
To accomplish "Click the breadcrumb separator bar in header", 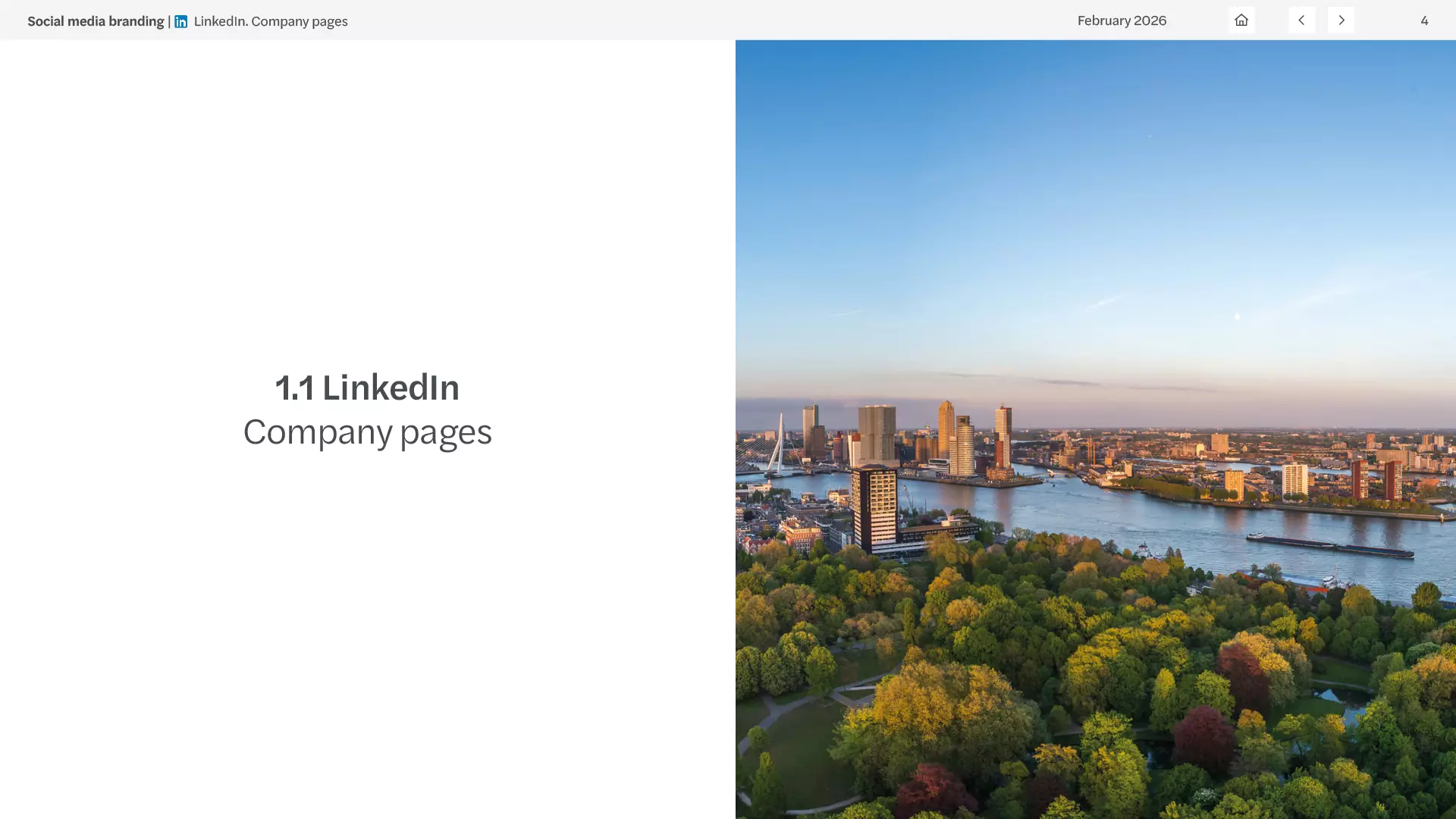I will [169, 21].
